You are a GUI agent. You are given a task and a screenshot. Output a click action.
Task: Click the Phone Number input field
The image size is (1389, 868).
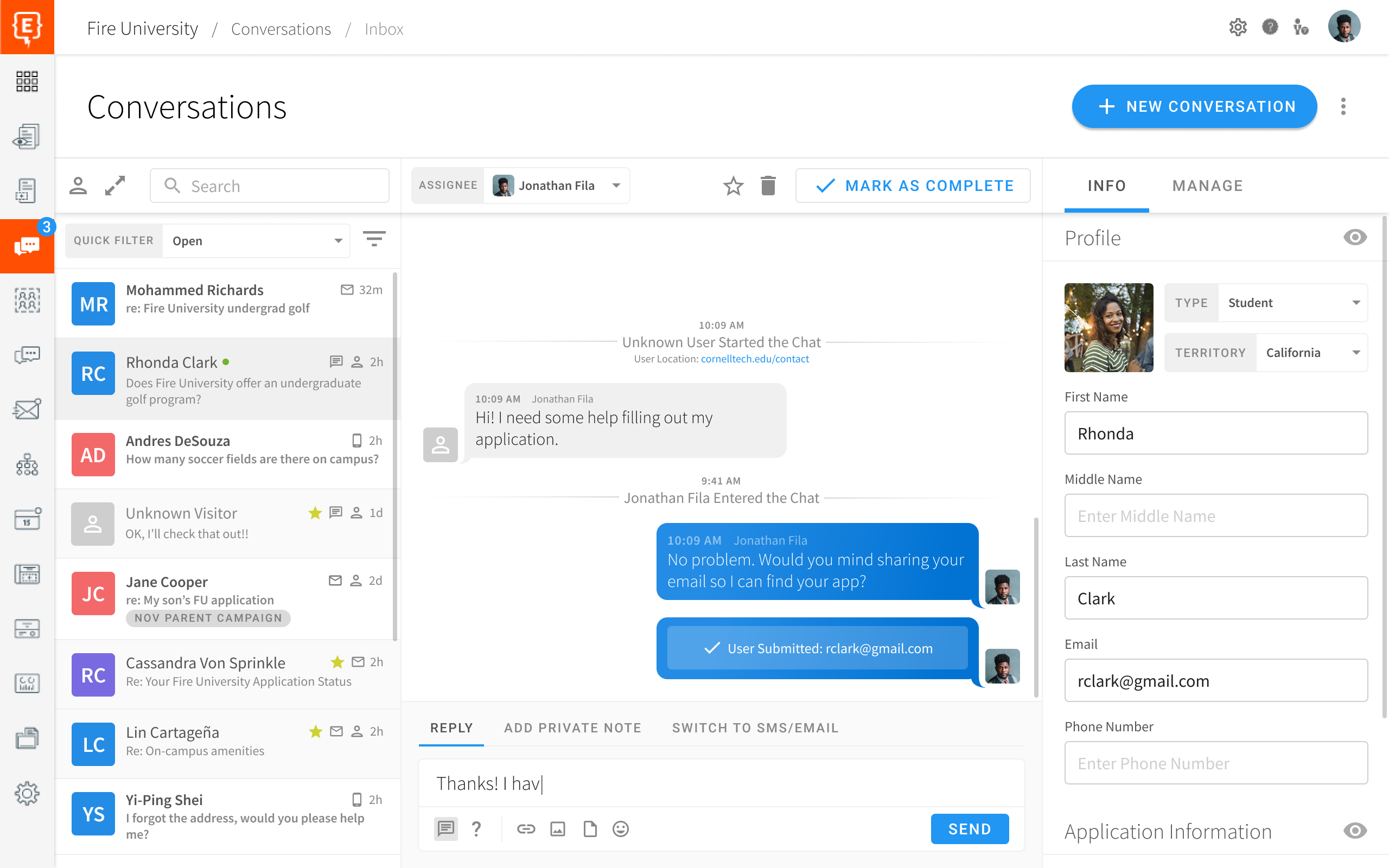[1216, 763]
